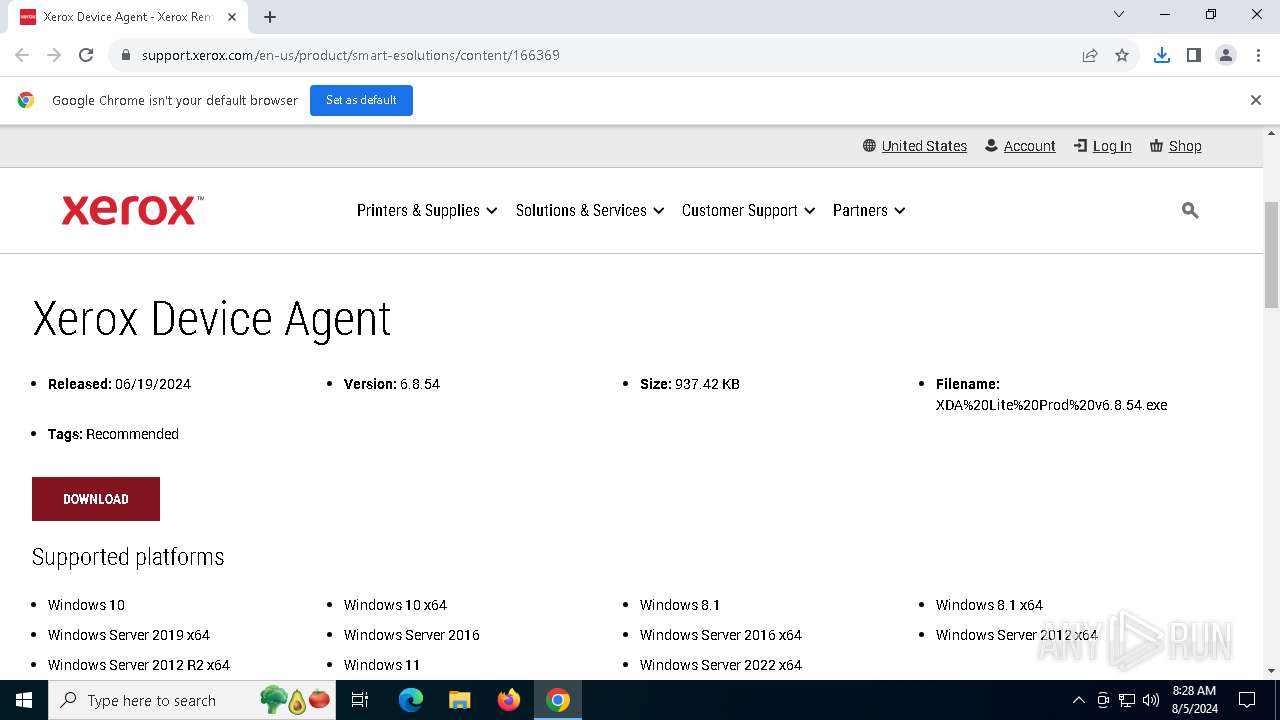Launch Microsoft Edge from the taskbar
The image size is (1280, 720).
[411, 700]
